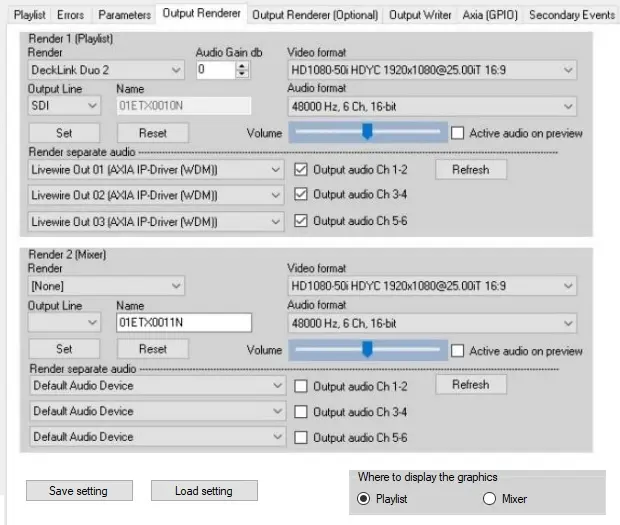Enable Active audio on preview for Render 1
Image resolution: width=620 pixels, height=525 pixels.
click(x=458, y=133)
